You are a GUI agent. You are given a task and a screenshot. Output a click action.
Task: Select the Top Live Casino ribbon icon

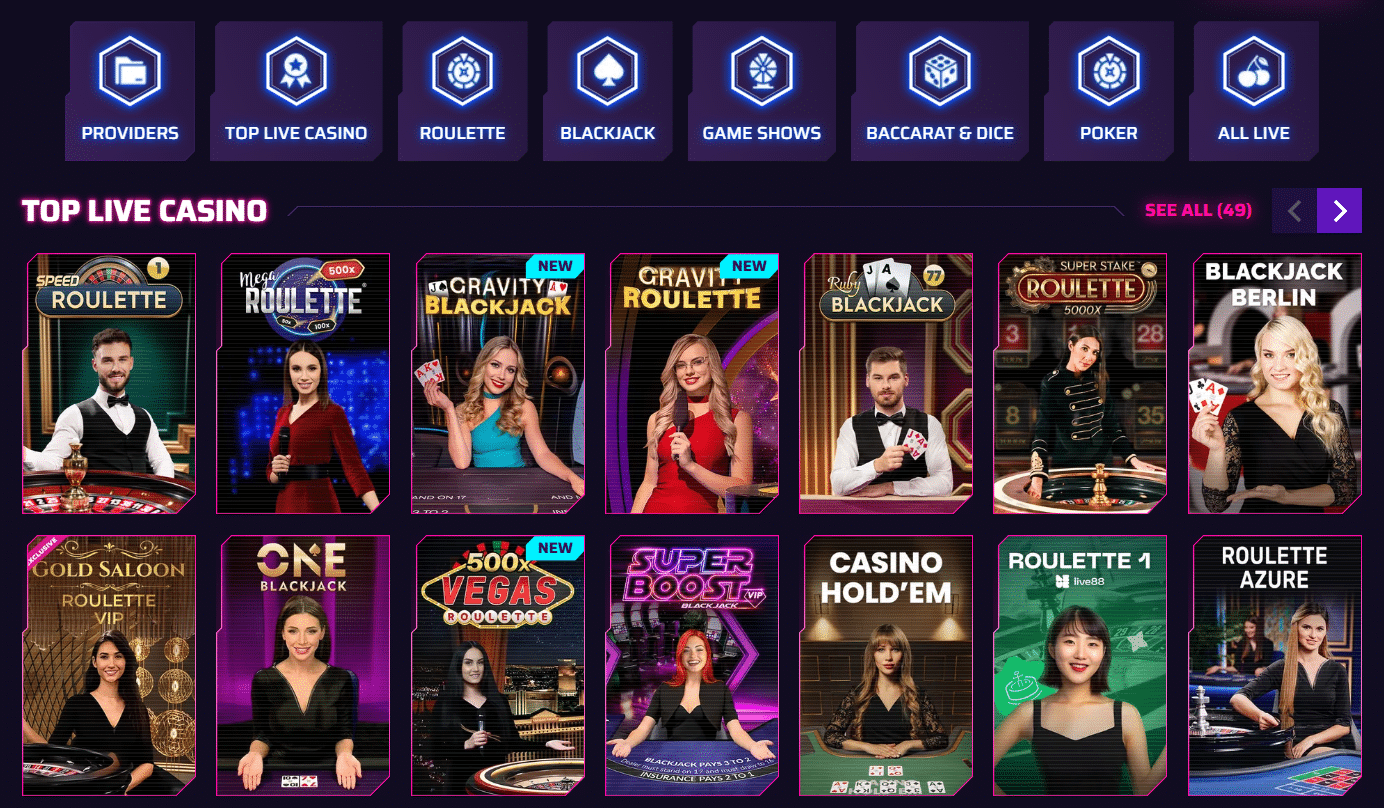(x=296, y=72)
